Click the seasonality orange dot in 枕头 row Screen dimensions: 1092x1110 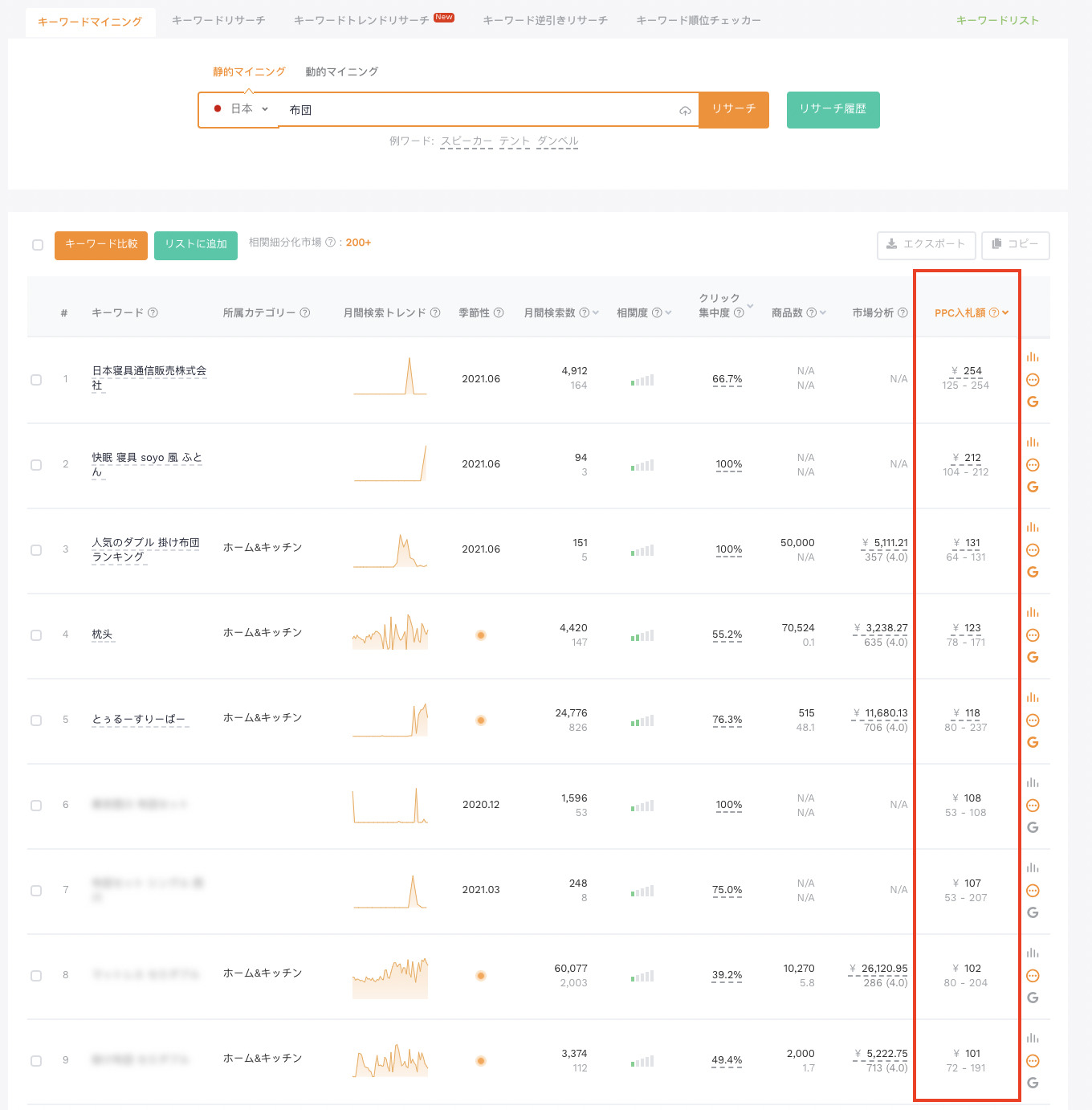481,635
